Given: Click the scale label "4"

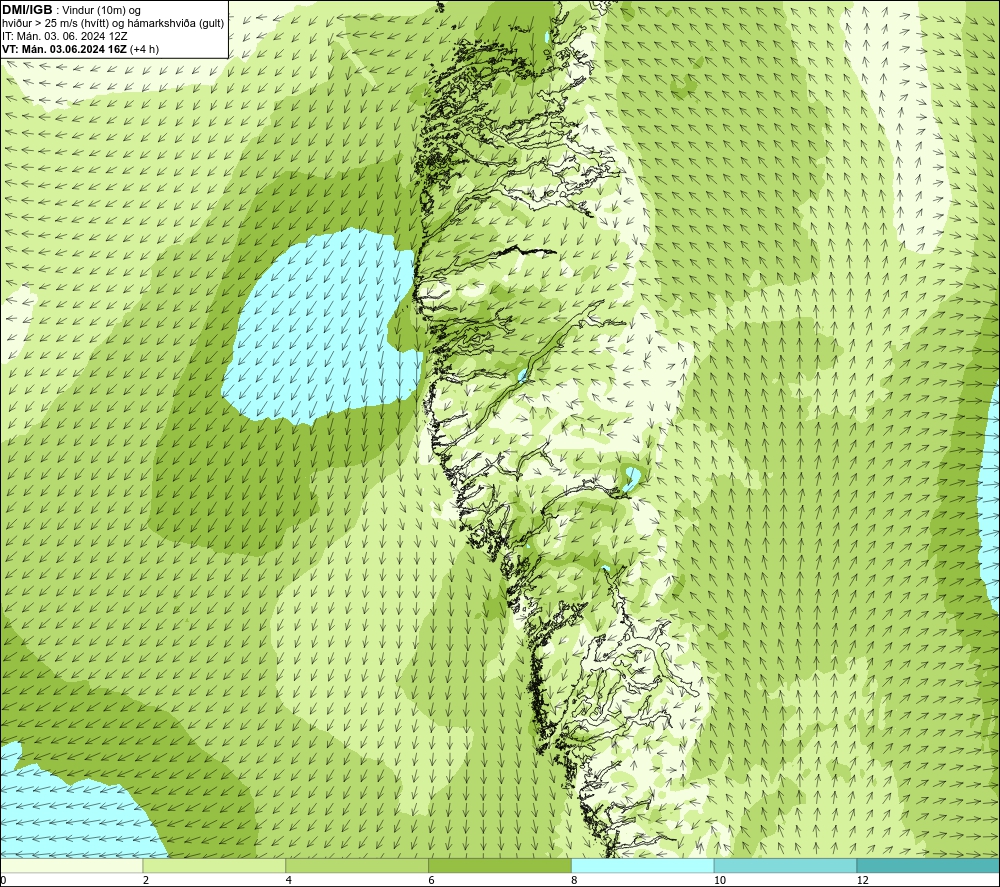Looking at the screenshot, I should (289, 880).
